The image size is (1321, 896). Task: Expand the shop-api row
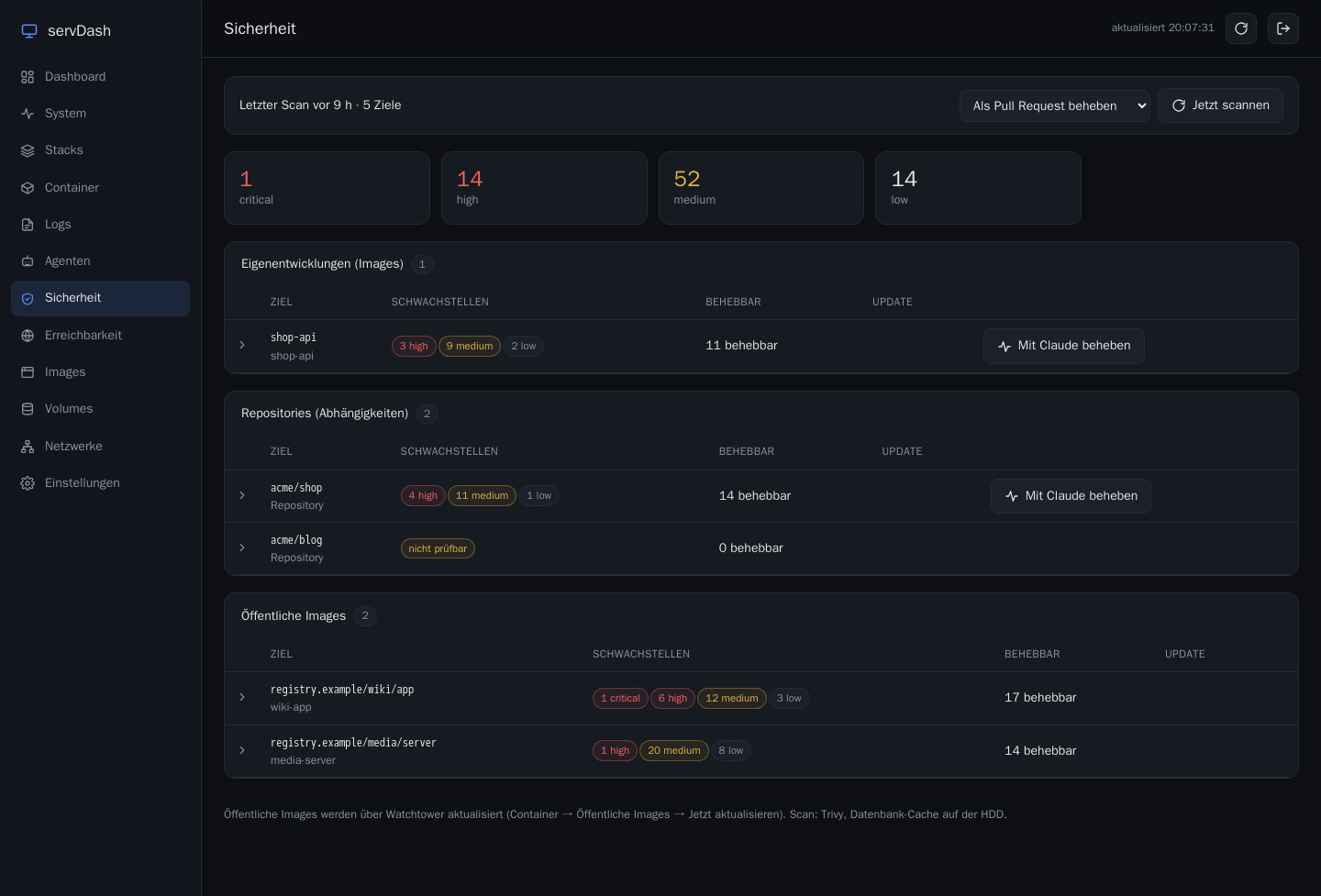(x=242, y=346)
